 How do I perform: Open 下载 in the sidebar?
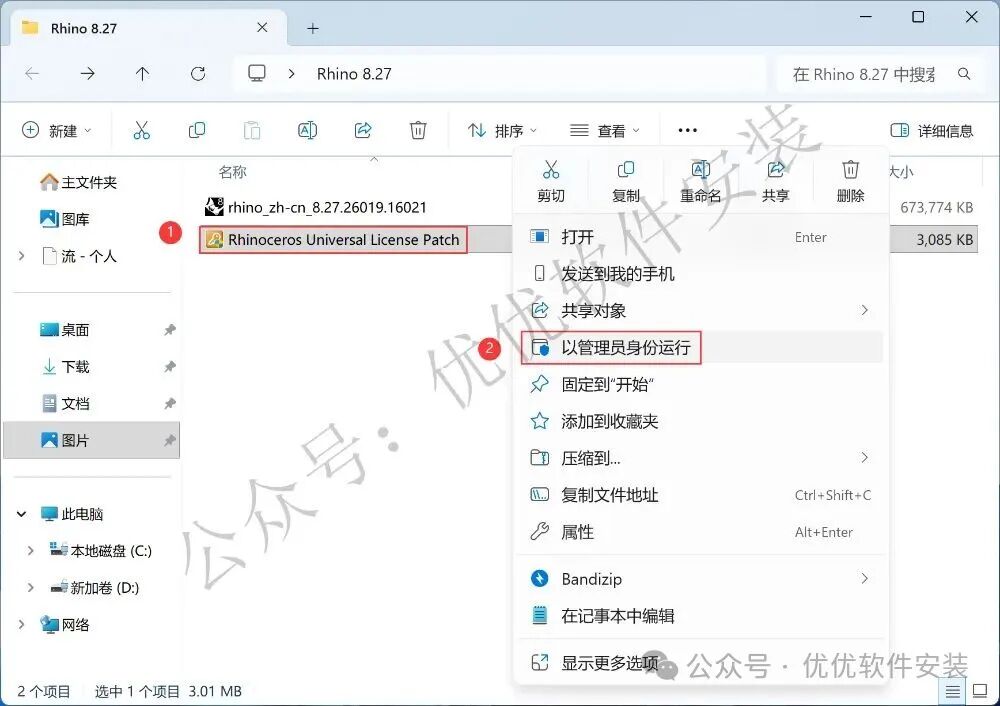pyautogui.click(x=64, y=367)
